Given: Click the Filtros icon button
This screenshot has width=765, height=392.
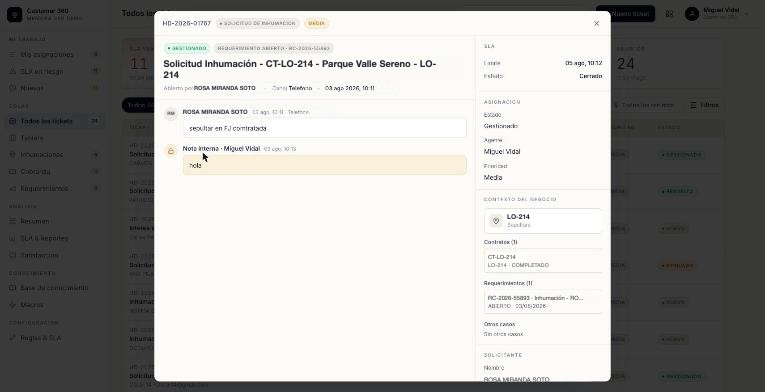Looking at the screenshot, I should point(705,105).
